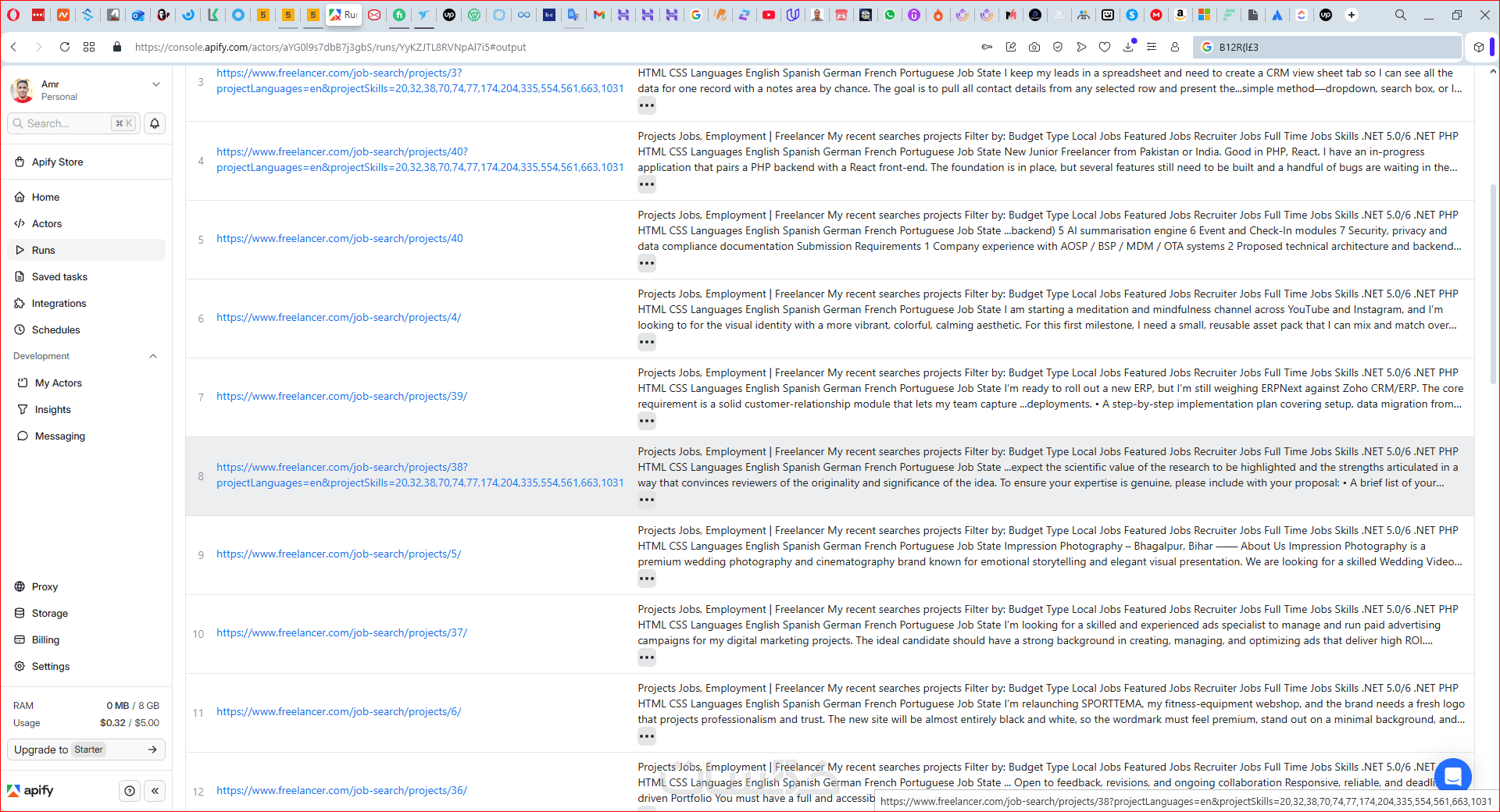Screen dimensions: 1500x812
Task: Open the projects/37/ link in row 10
Action: [x=342, y=633]
